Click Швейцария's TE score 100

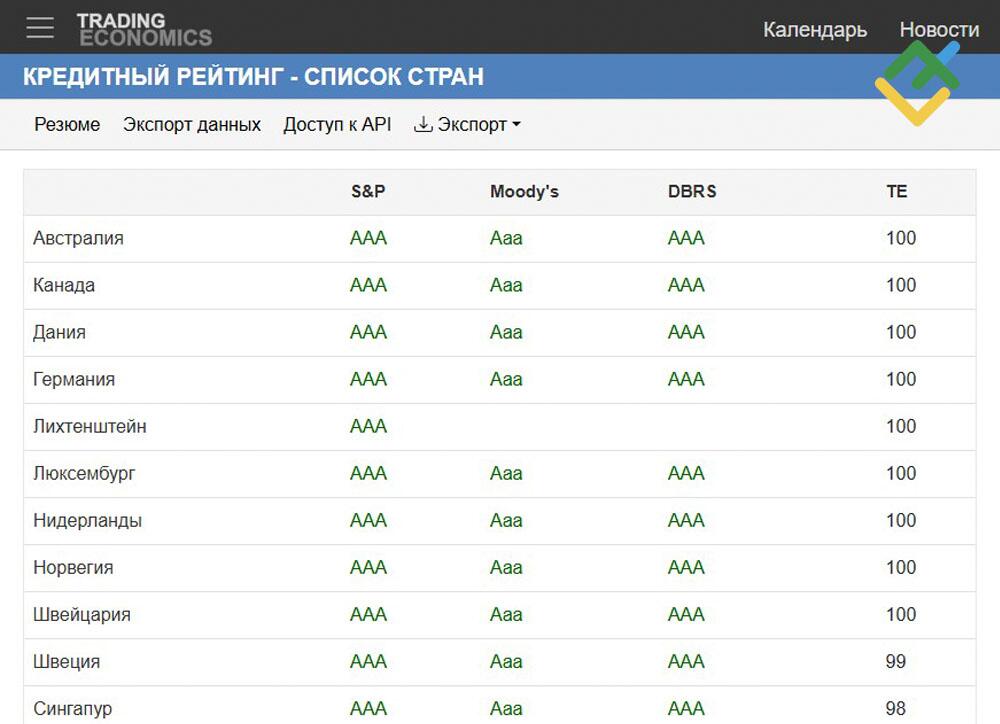point(901,615)
